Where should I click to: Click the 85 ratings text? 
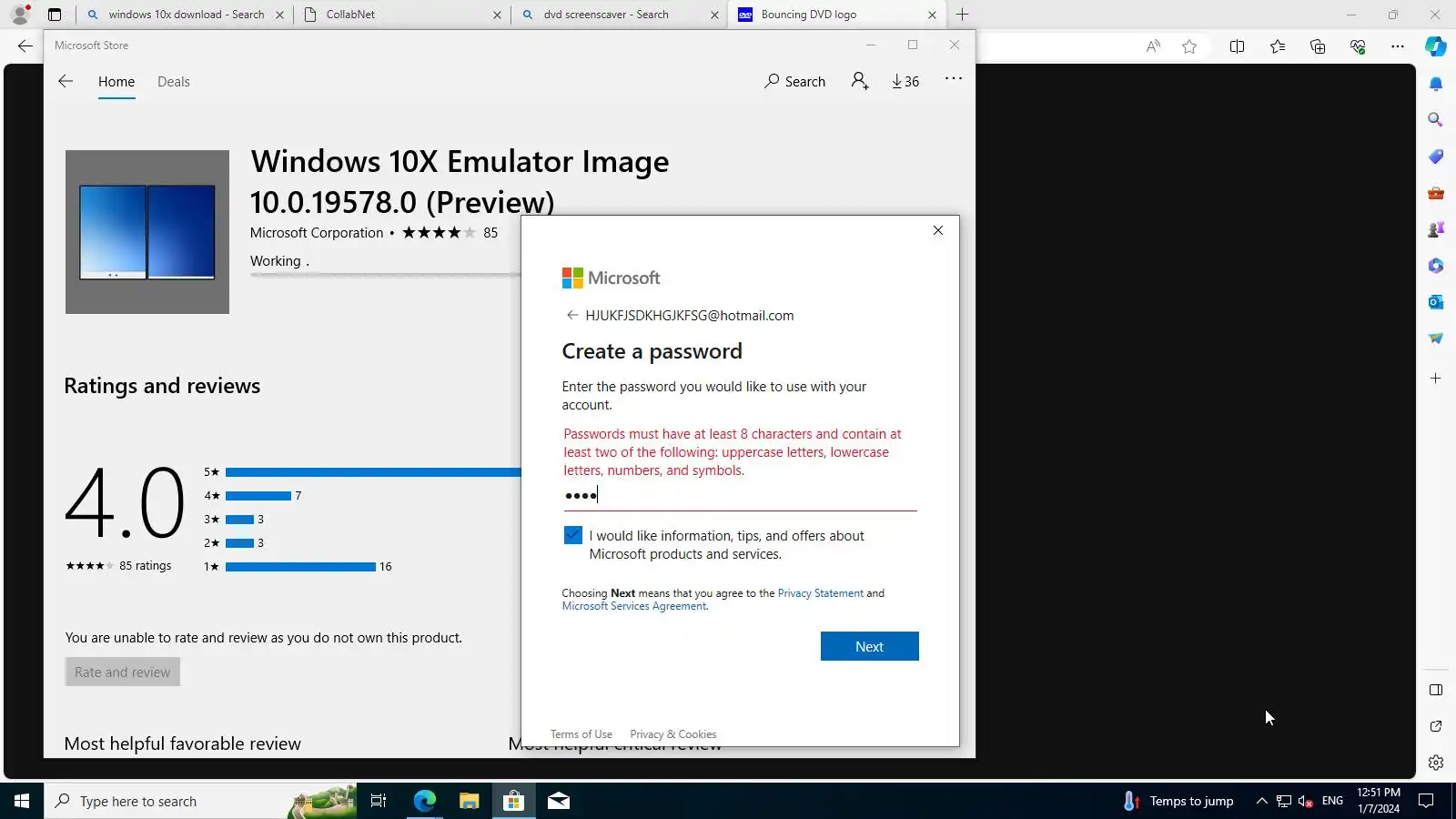(146, 566)
